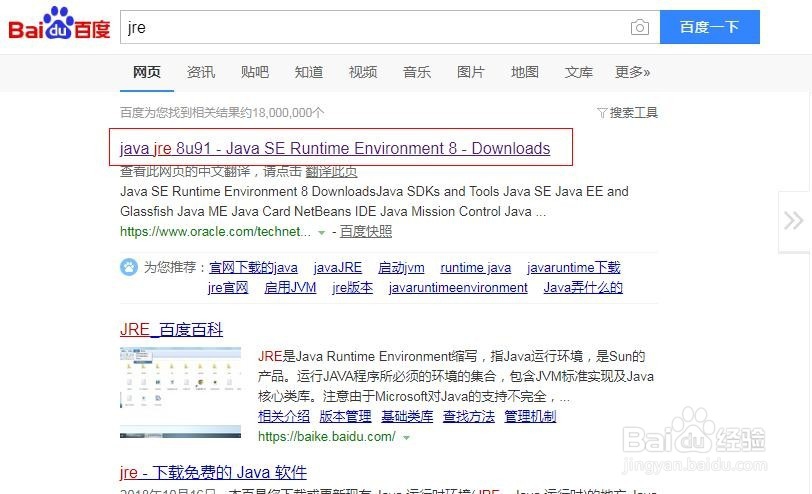Open https://baike.baidu.com/ URL link

[327, 437]
